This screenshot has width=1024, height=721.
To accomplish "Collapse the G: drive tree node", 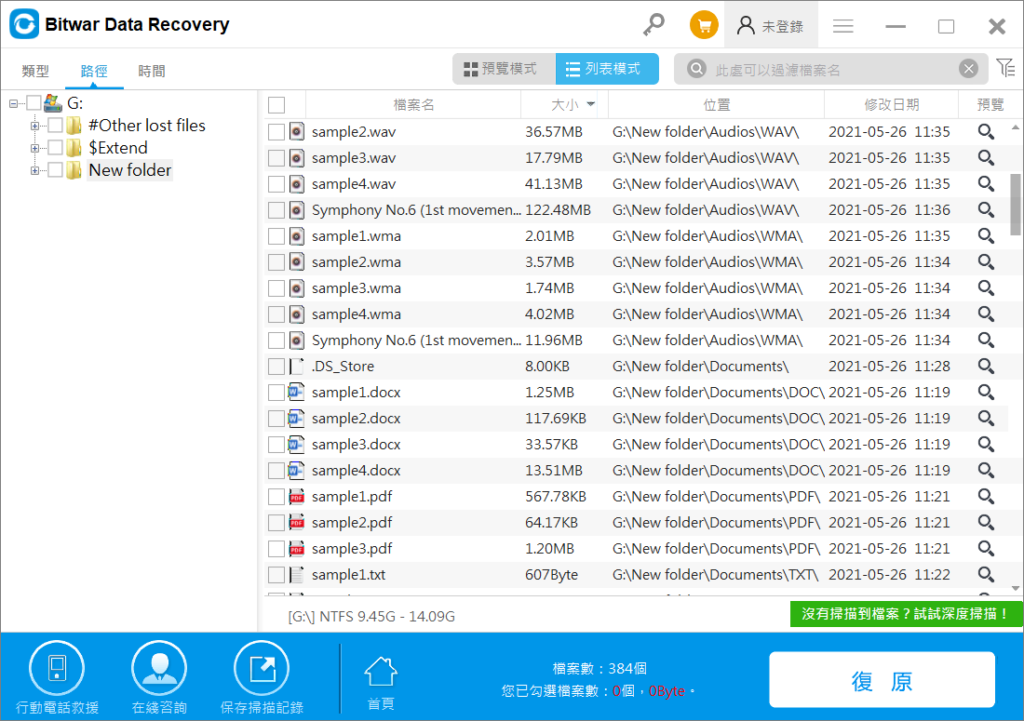I will point(13,103).
